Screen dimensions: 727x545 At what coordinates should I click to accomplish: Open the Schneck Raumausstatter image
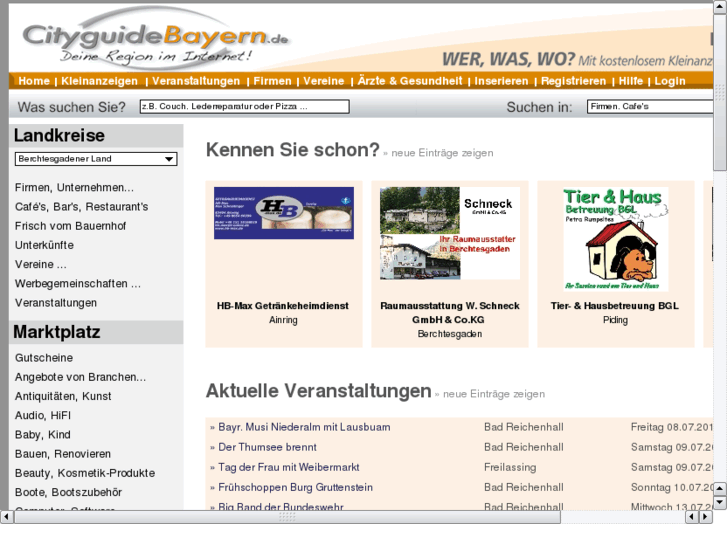[450, 233]
